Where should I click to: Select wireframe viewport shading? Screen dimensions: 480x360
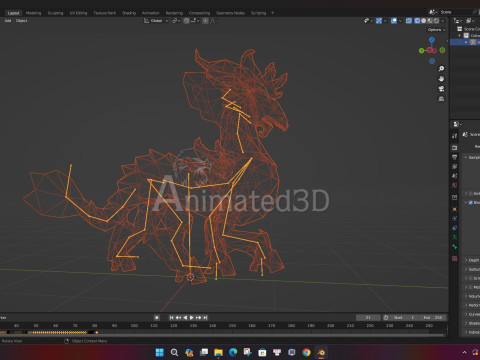tap(417, 21)
